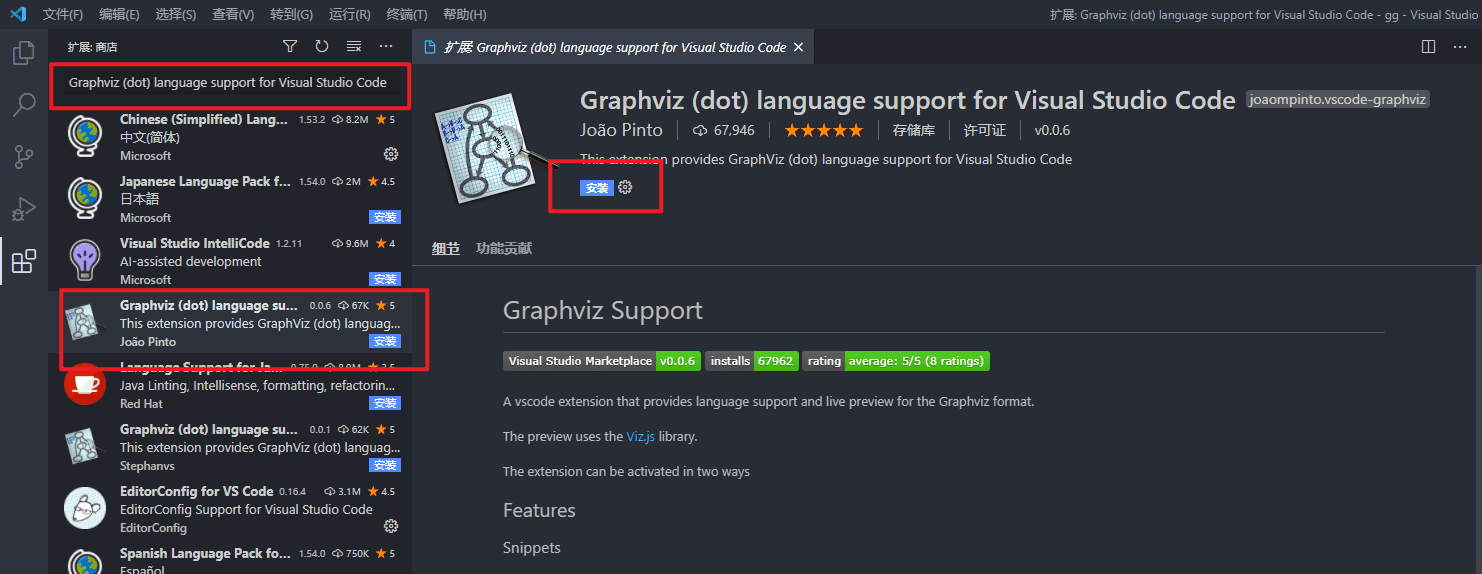Click the rating average 5/5 badge
1482x574 pixels.
[896, 361]
